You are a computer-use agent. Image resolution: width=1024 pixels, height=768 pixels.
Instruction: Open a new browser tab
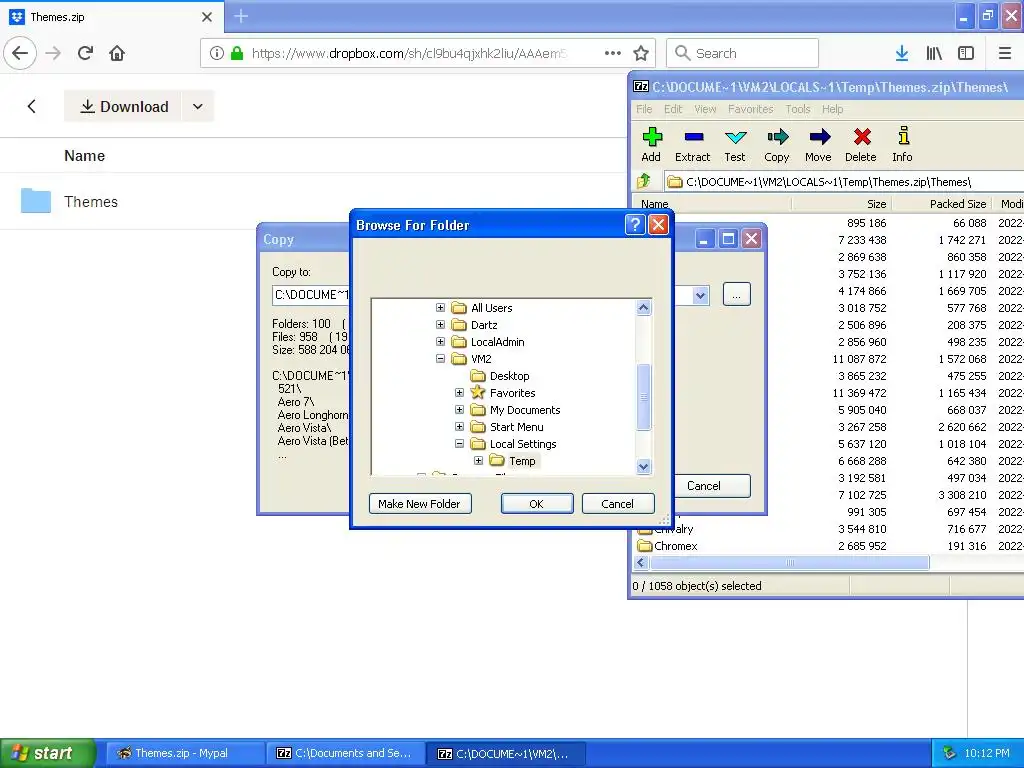pyautogui.click(x=241, y=16)
